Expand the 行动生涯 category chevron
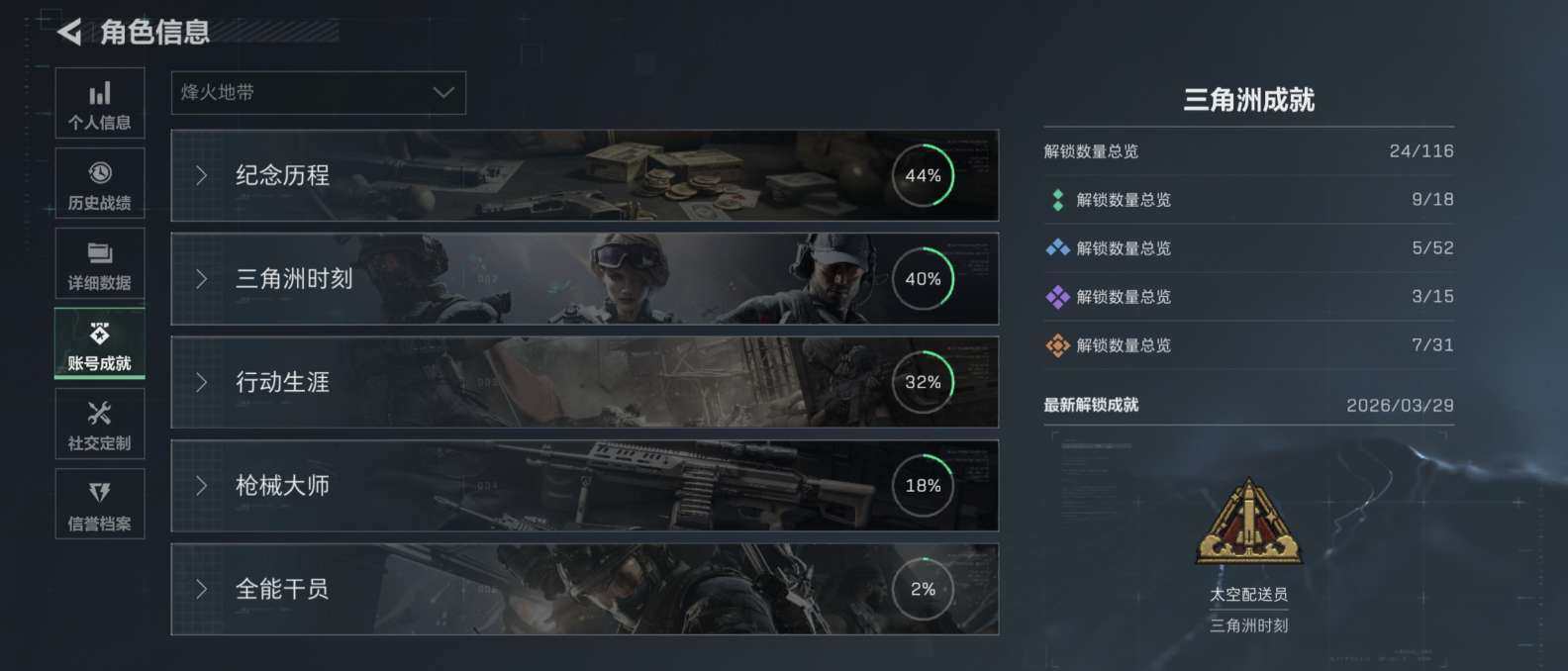This screenshot has height=671, width=1568. pyautogui.click(x=202, y=382)
